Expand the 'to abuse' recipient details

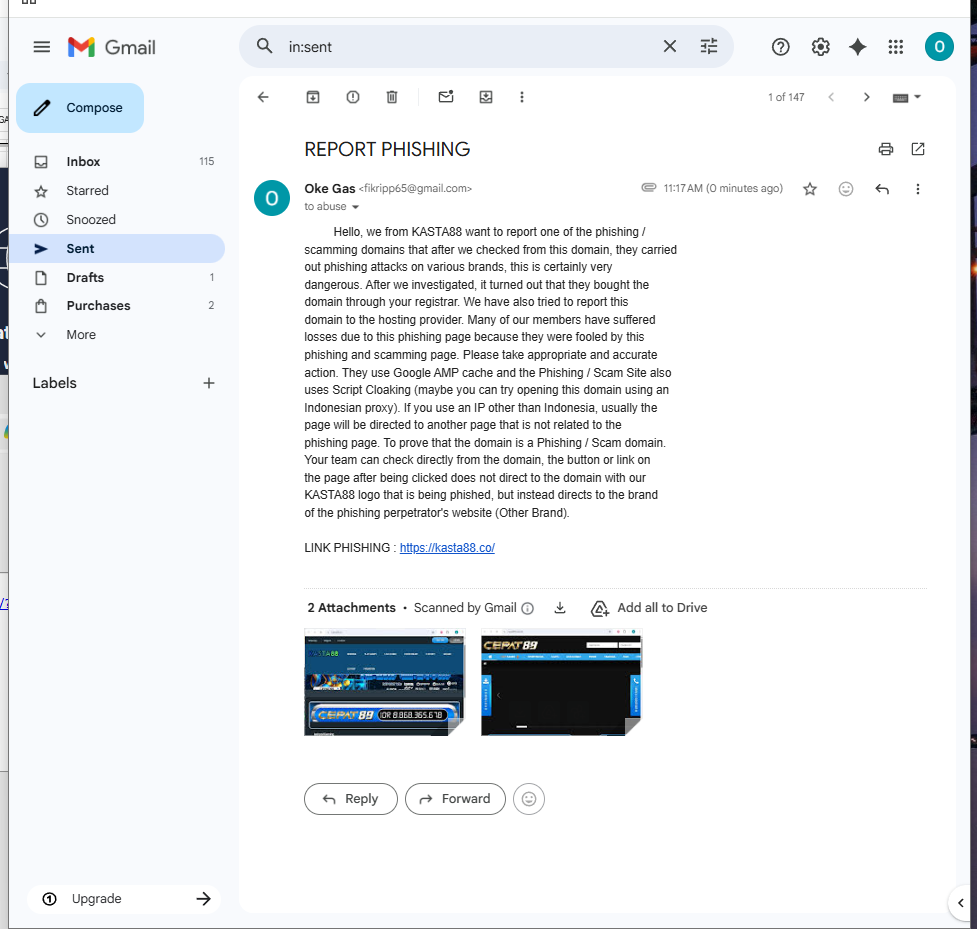click(x=355, y=207)
